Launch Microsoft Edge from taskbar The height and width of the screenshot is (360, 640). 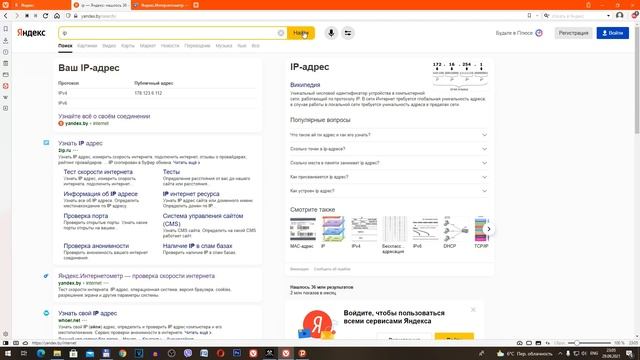point(41,353)
